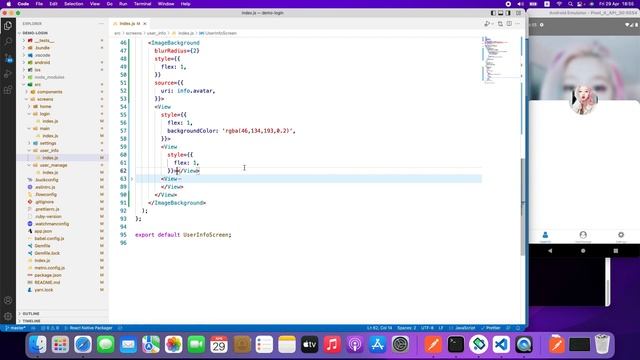
Task: Open Visual Studio Code from the Dock
Action: click(x=501, y=345)
